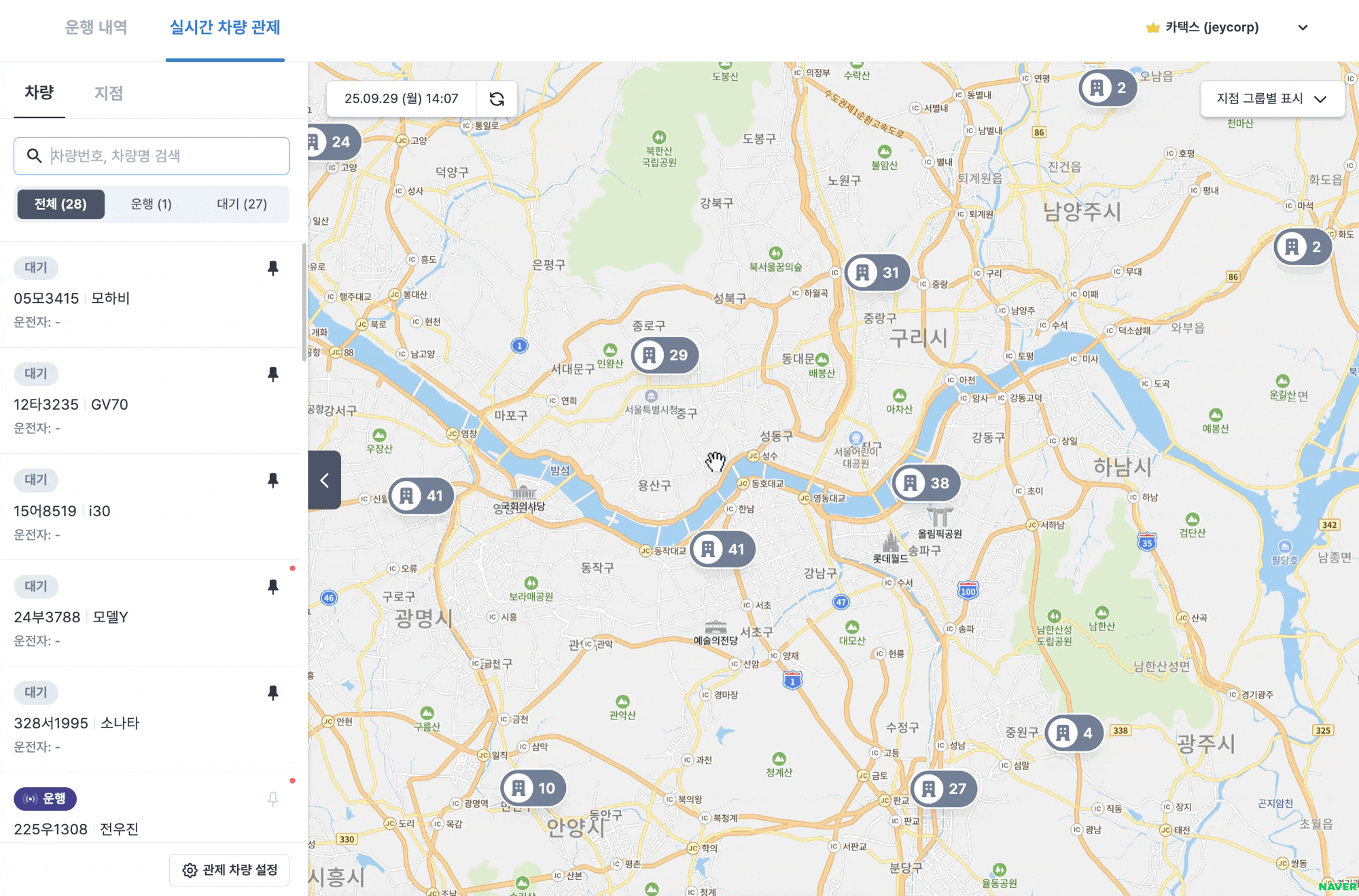Filter vehicle list by 운행 (1)
1359x896 pixels.
pyautogui.click(x=151, y=204)
